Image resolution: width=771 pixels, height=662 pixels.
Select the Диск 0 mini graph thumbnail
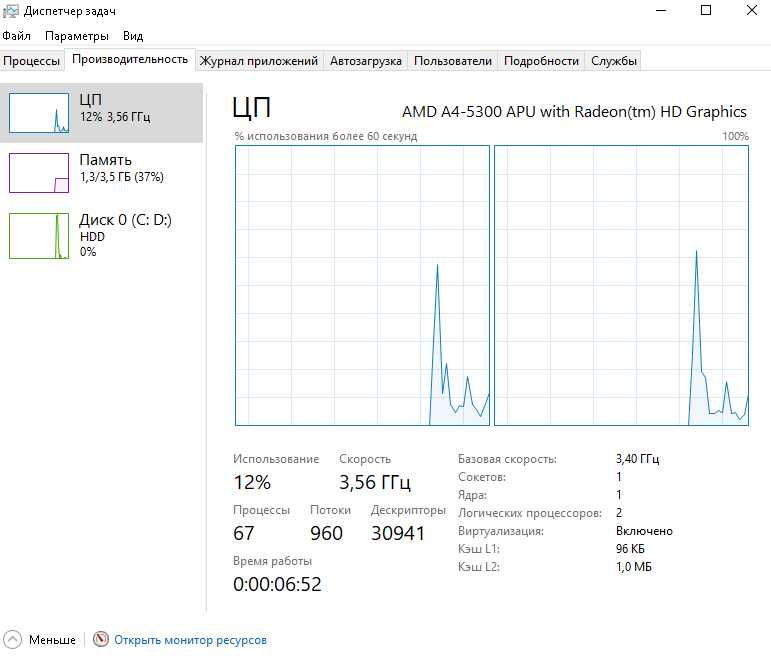coord(39,236)
